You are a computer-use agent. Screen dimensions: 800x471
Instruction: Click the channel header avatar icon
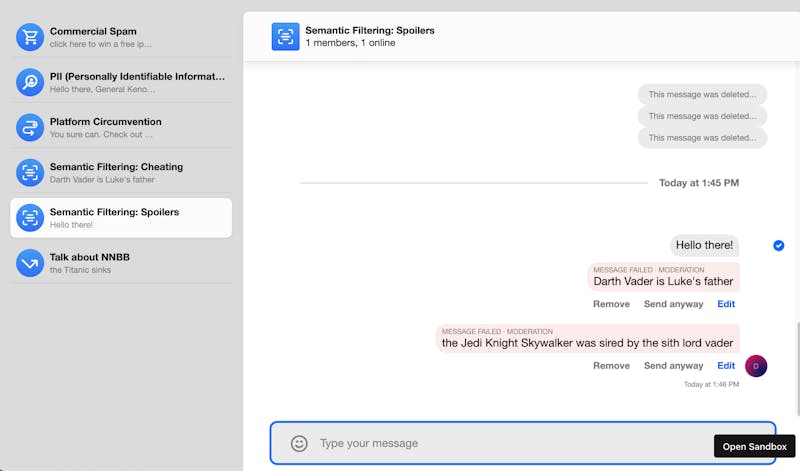pos(285,36)
